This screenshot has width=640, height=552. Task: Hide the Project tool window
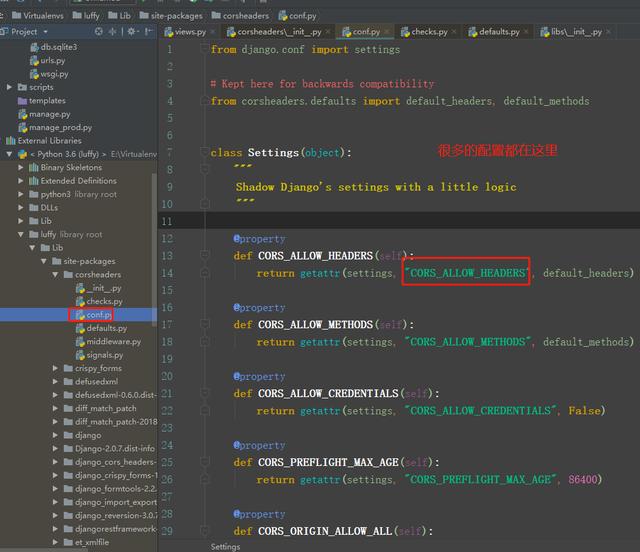point(149,31)
